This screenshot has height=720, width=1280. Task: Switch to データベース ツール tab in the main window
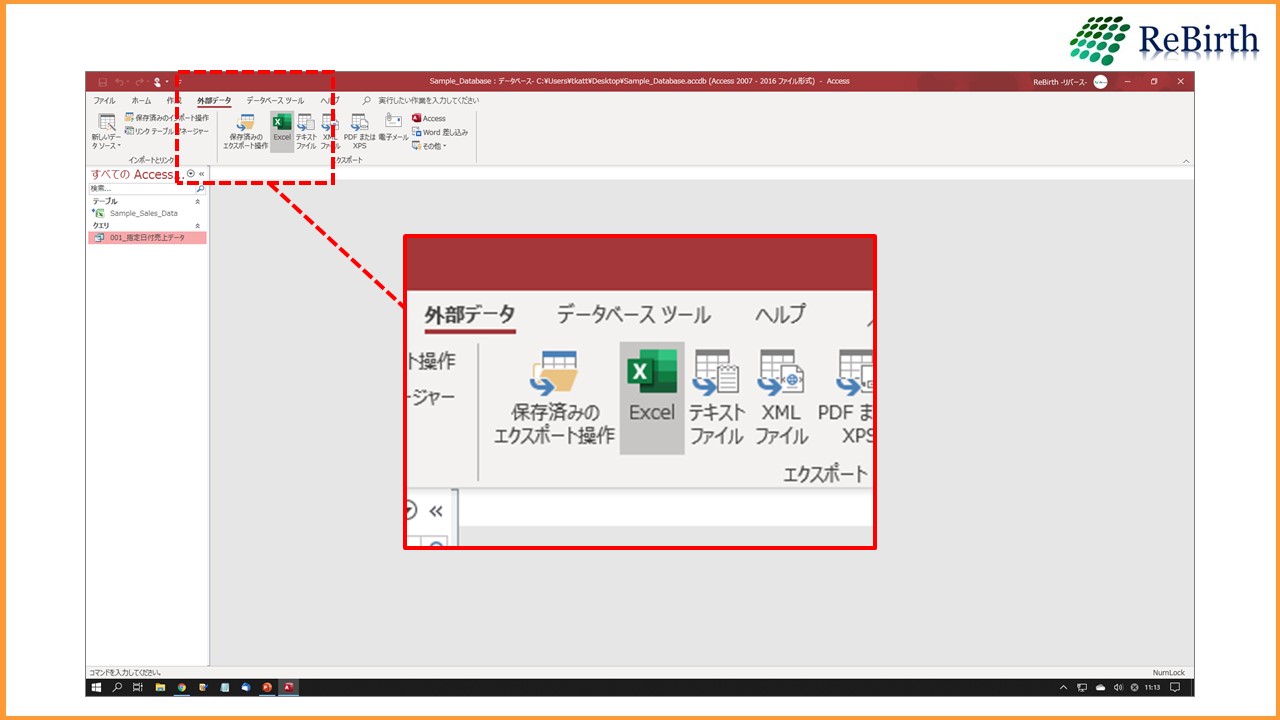[275, 101]
